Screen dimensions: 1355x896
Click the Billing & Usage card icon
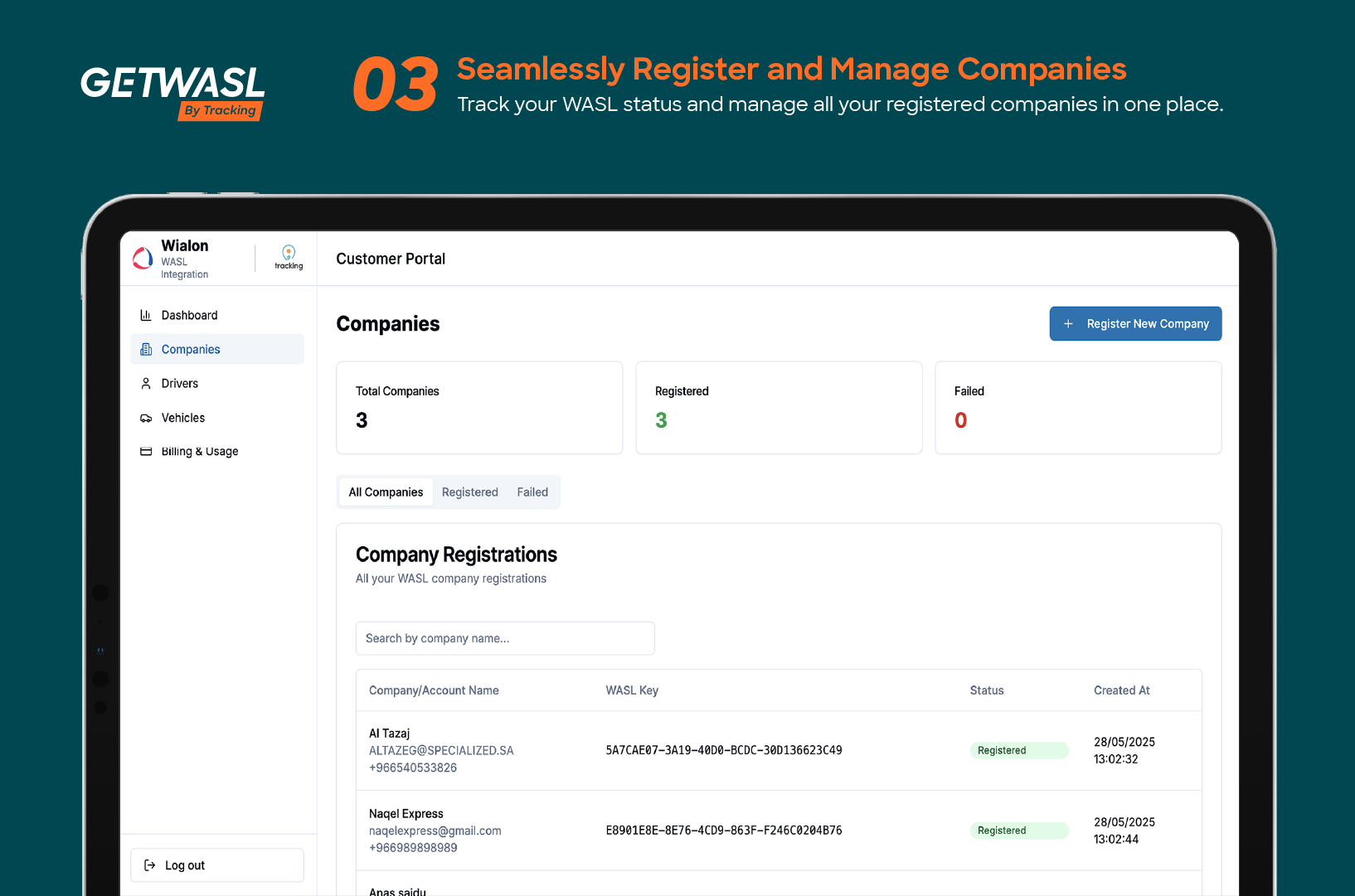click(x=146, y=452)
